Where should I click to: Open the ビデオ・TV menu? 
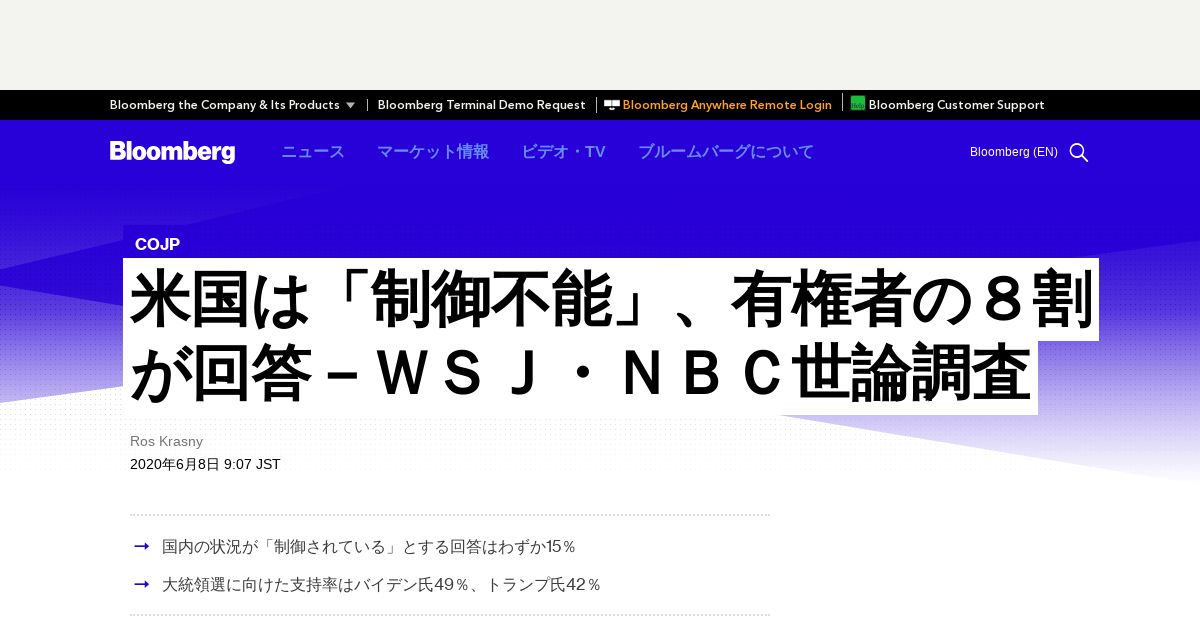coord(563,152)
